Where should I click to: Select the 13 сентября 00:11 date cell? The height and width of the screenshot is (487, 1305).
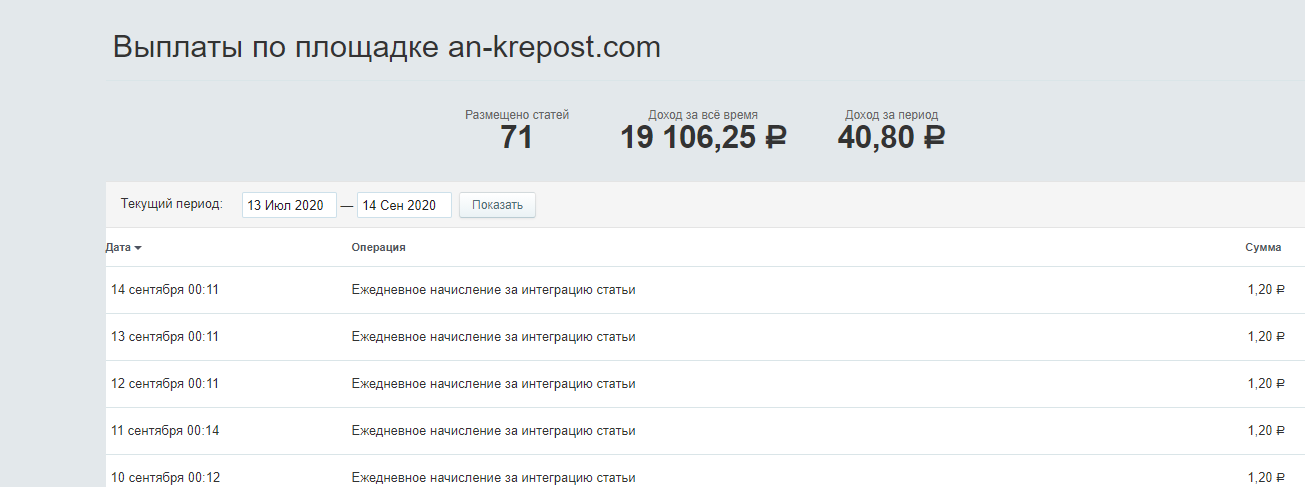tap(165, 337)
